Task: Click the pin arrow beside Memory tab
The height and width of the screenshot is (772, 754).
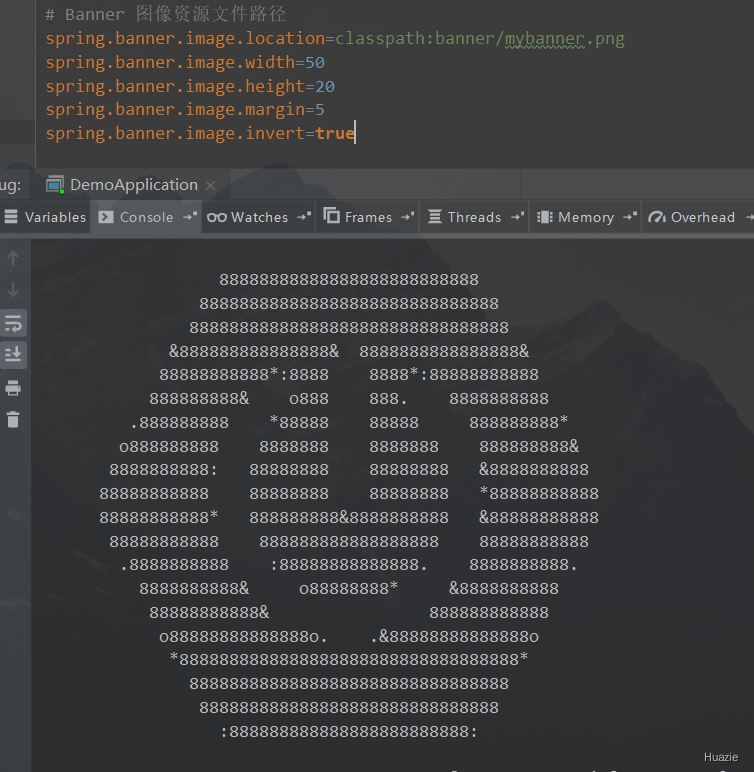Action: tap(630, 216)
